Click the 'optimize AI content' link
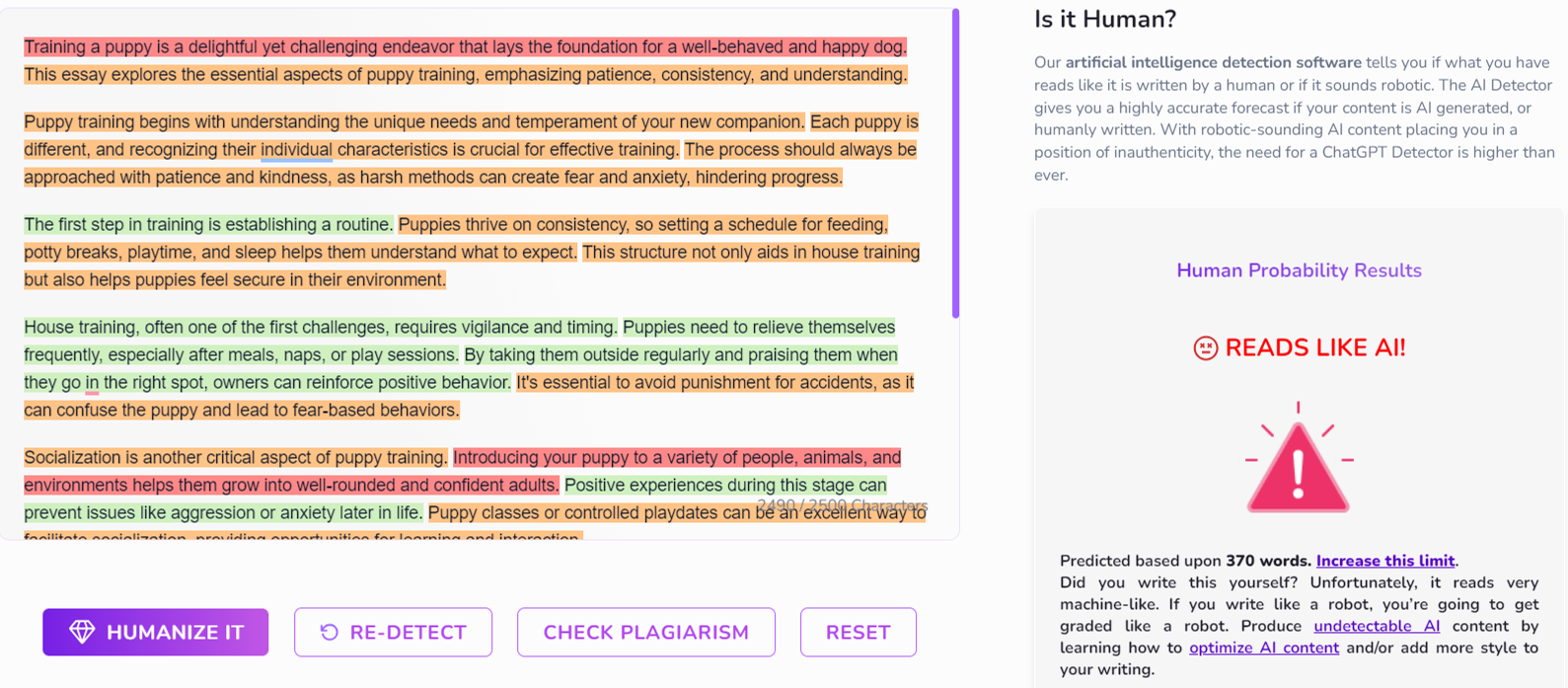Image resolution: width=1568 pixels, height=688 pixels. pyautogui.click(x=1263, y=648)
